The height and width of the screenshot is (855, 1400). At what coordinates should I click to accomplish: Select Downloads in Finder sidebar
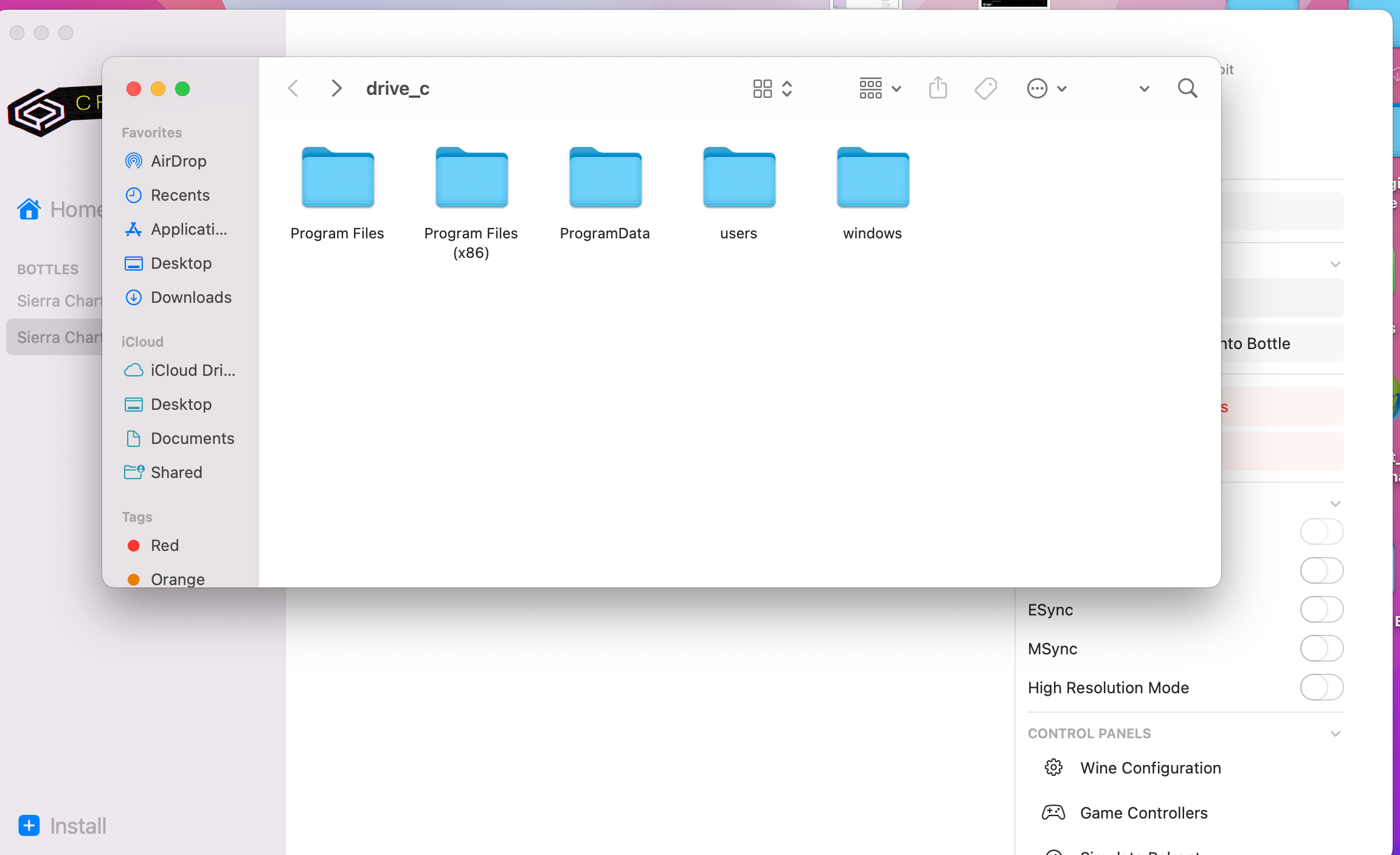(191, 297)
